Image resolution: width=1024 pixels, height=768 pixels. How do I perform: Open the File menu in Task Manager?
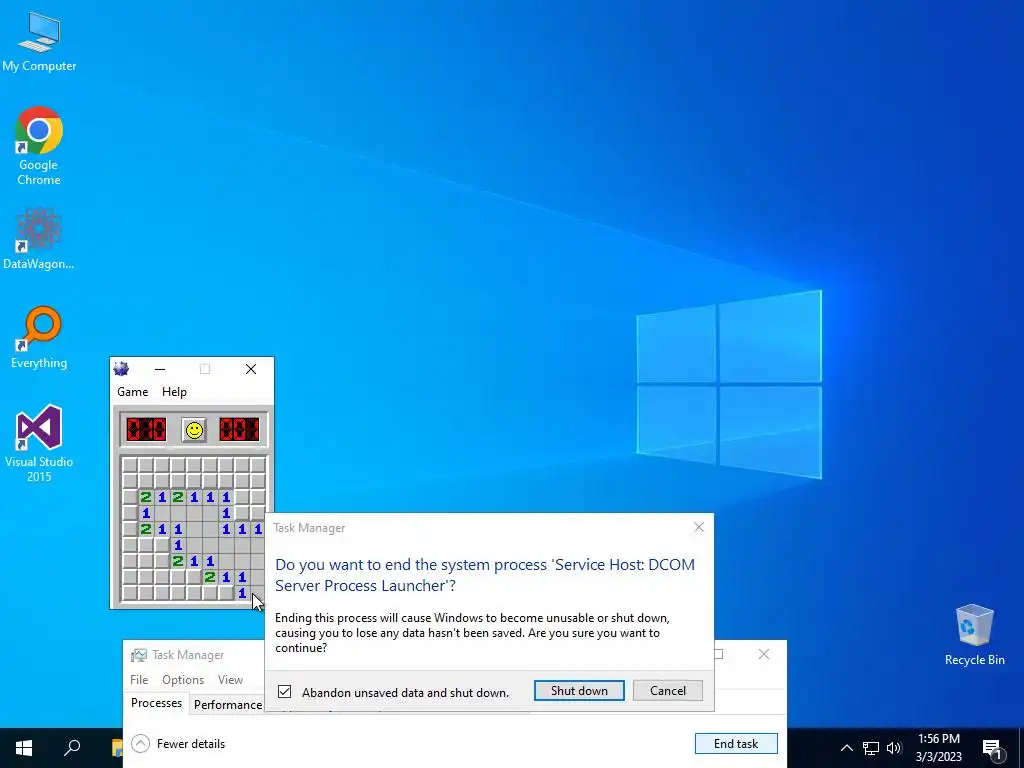pos(139,680)
